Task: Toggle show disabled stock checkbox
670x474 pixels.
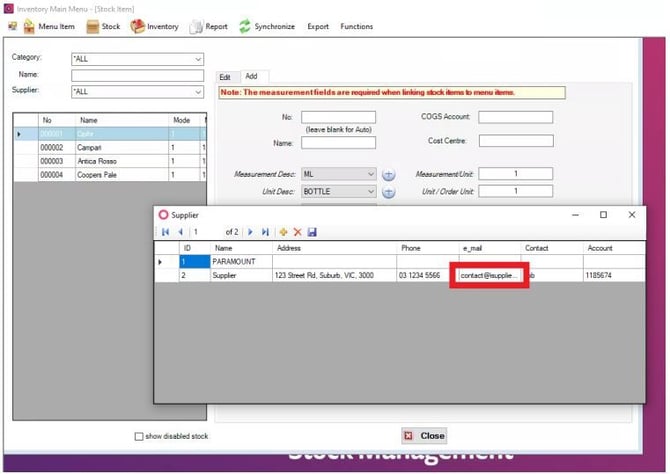Action: point(139,436)
